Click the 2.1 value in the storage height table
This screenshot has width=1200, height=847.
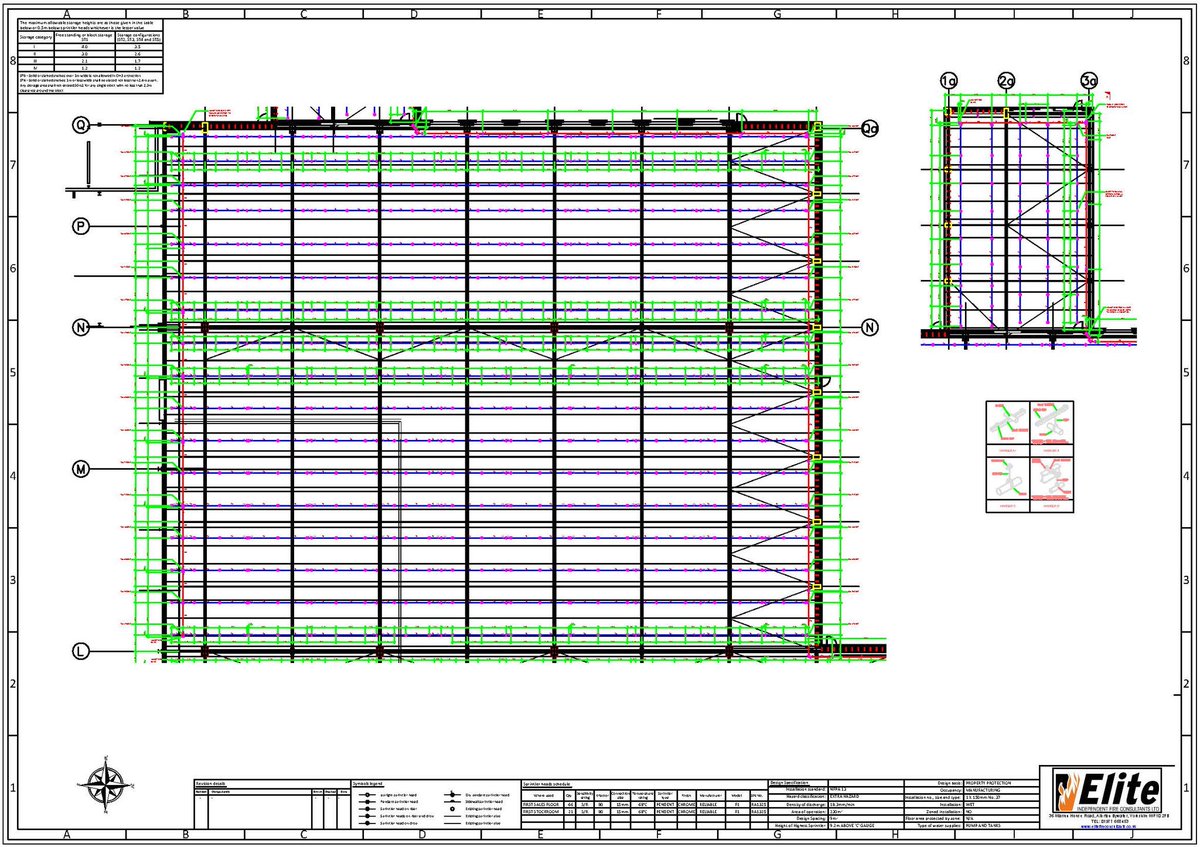point(84,61)
